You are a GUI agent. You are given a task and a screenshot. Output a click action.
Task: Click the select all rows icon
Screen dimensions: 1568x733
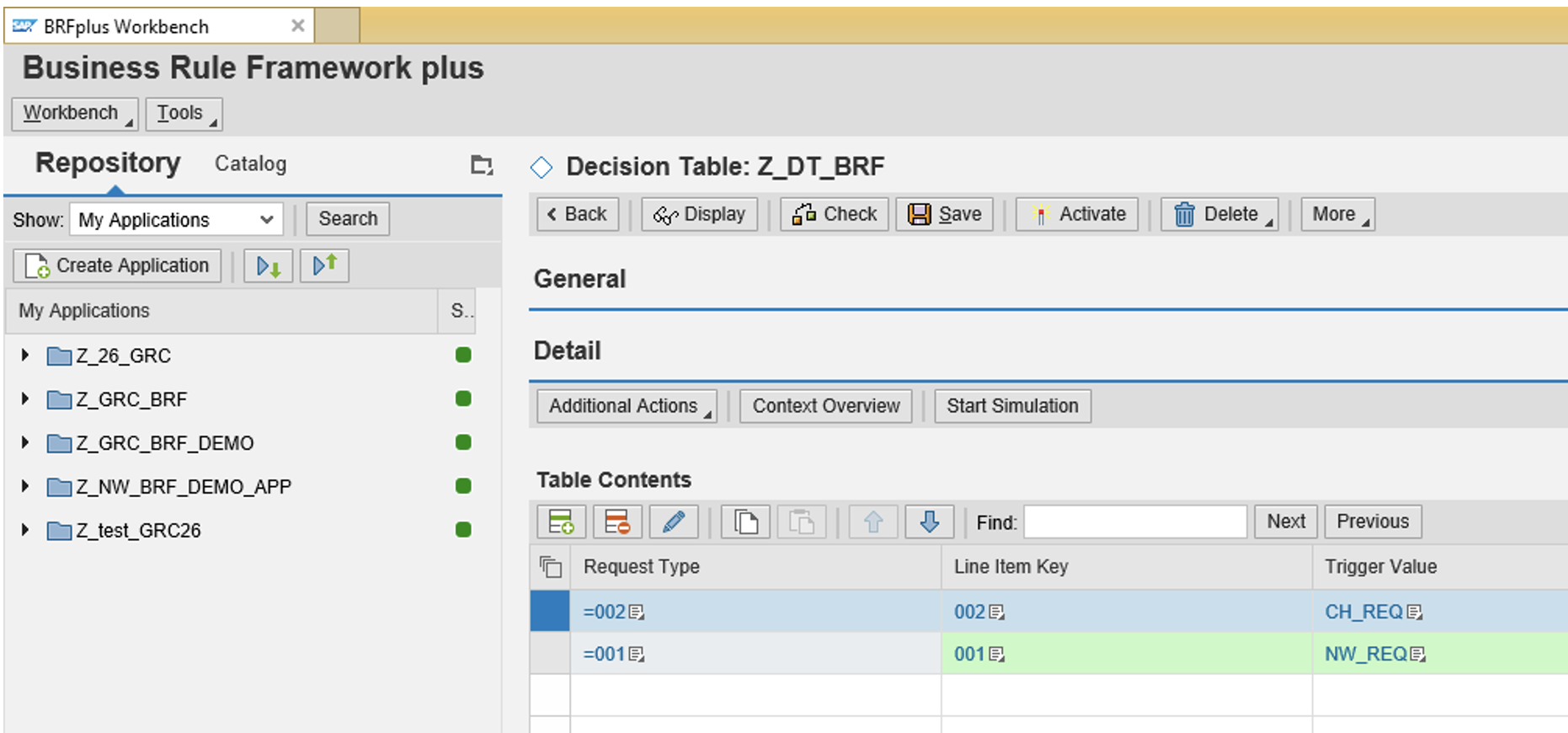coord(551,567)
